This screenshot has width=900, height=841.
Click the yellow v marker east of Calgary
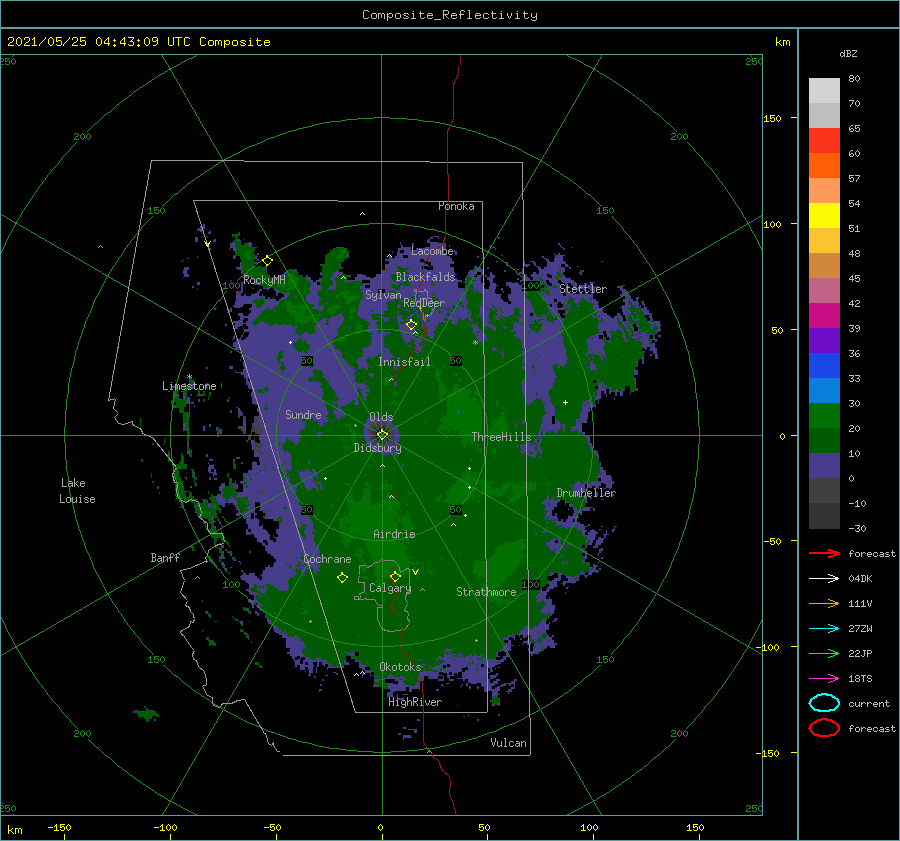(x=415, y=572)
